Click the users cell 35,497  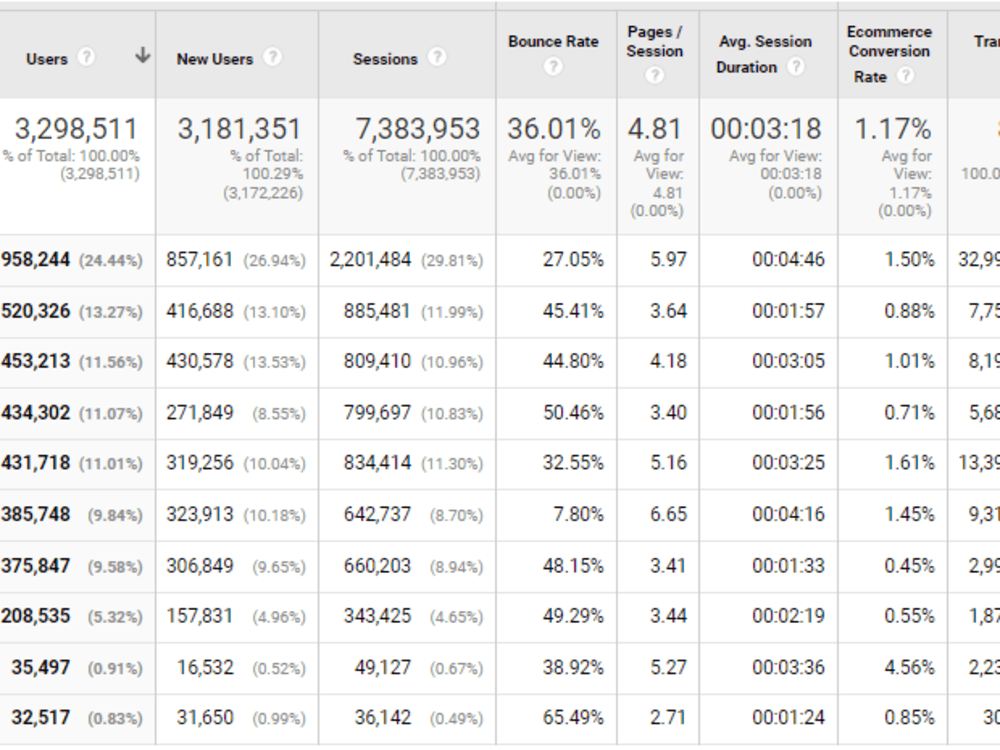click(41, 667)
